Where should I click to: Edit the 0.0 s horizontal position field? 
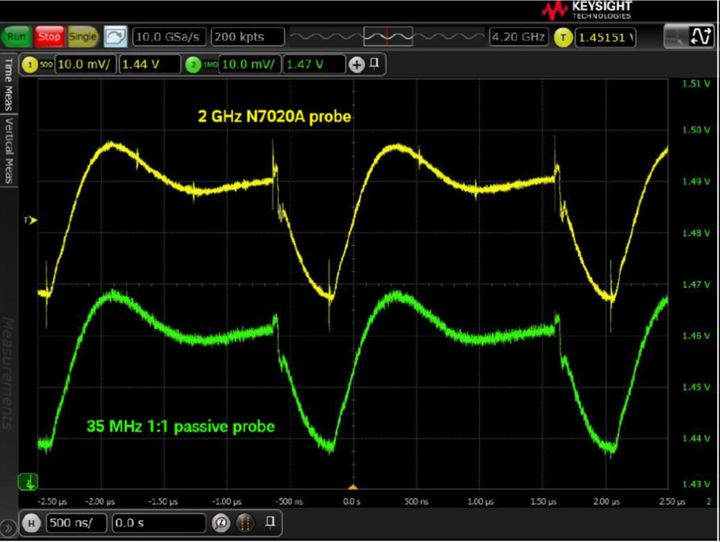[159, 523]
